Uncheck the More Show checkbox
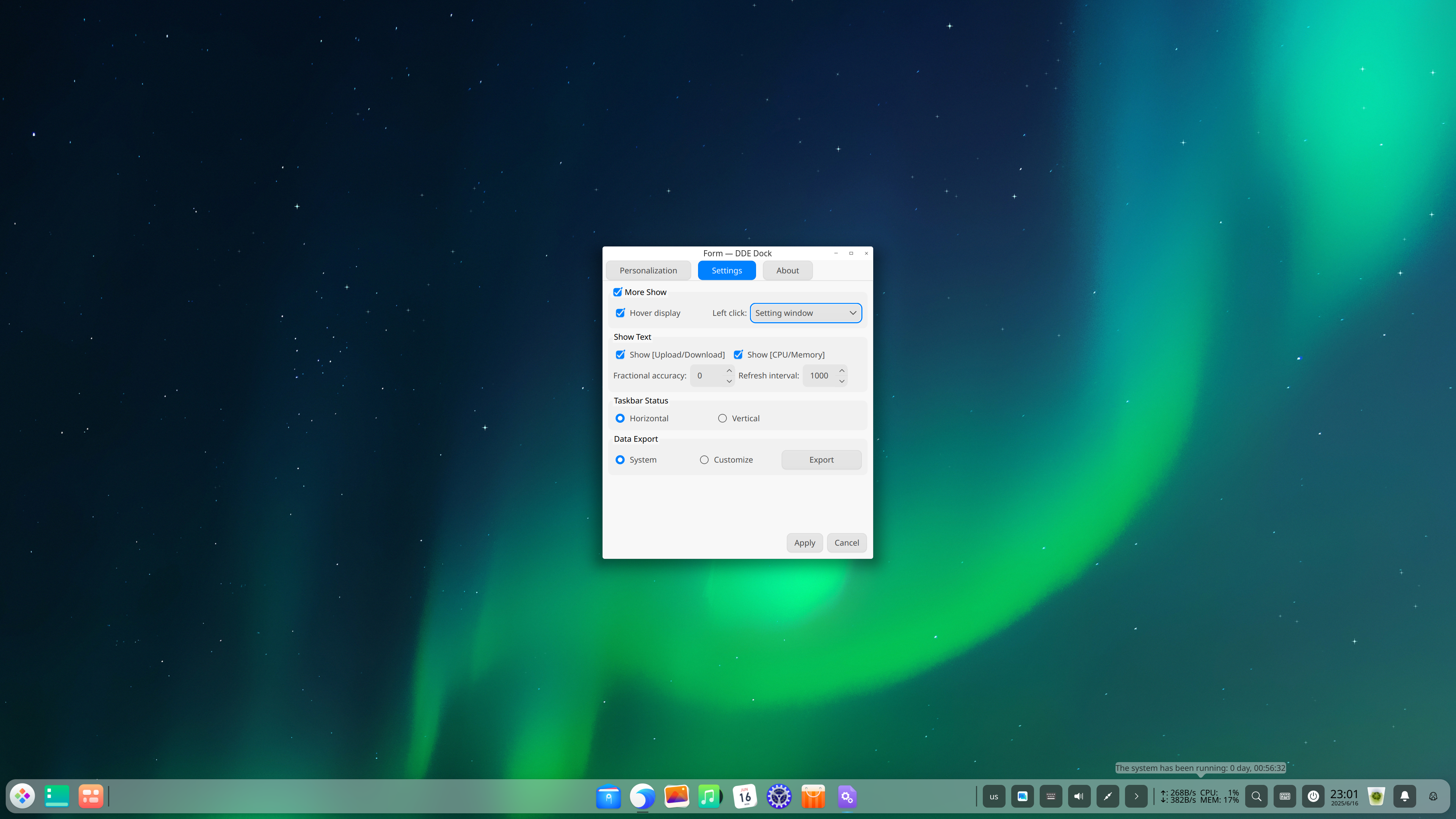The height and width of the screenshot is (819, 1456). [x=618, y=292]
